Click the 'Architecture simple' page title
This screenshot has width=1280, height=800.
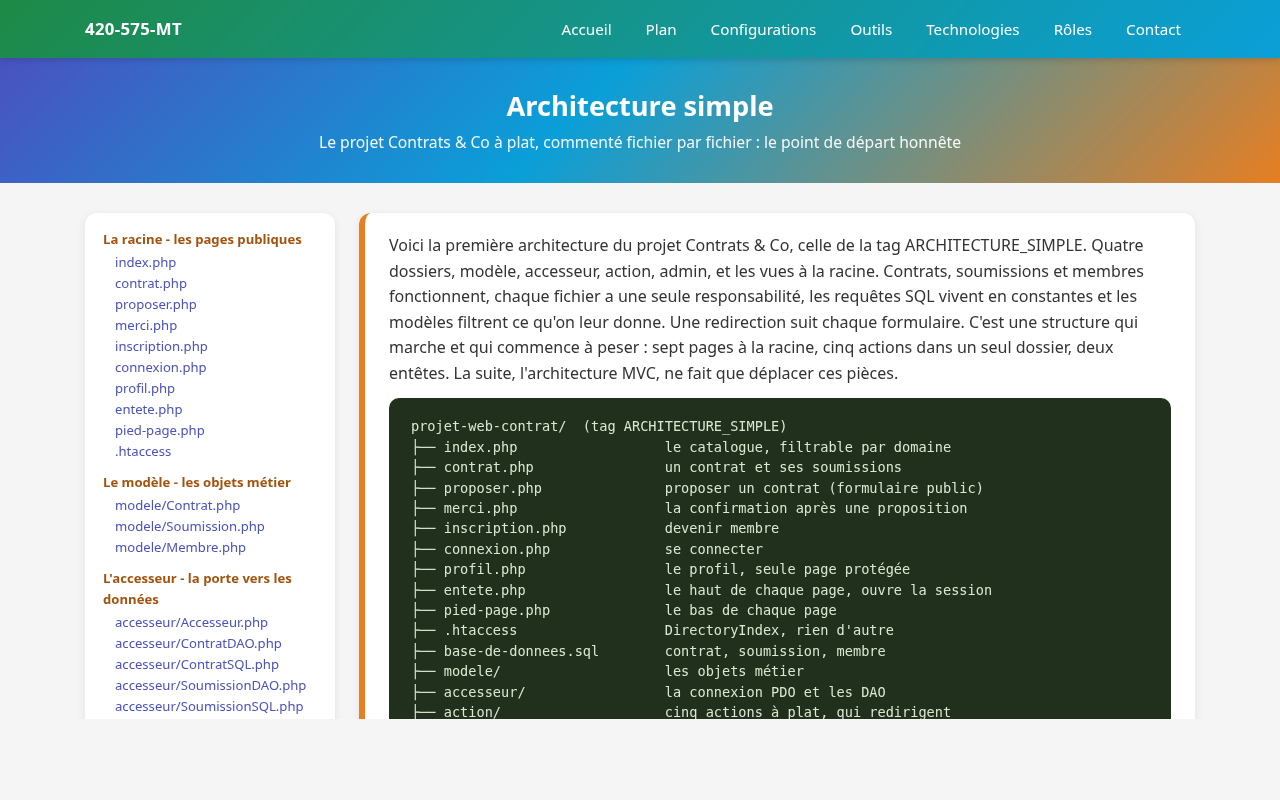tap(640, 106)
